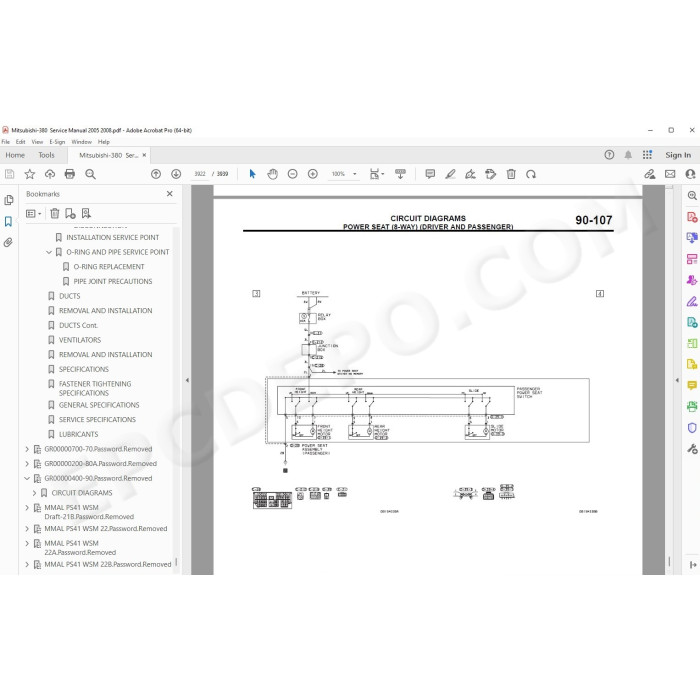Image resolution: width=700 pixels, height=700 pixels.
Task: Select the Highlight text pen tool
Action: tap(450, 174)
